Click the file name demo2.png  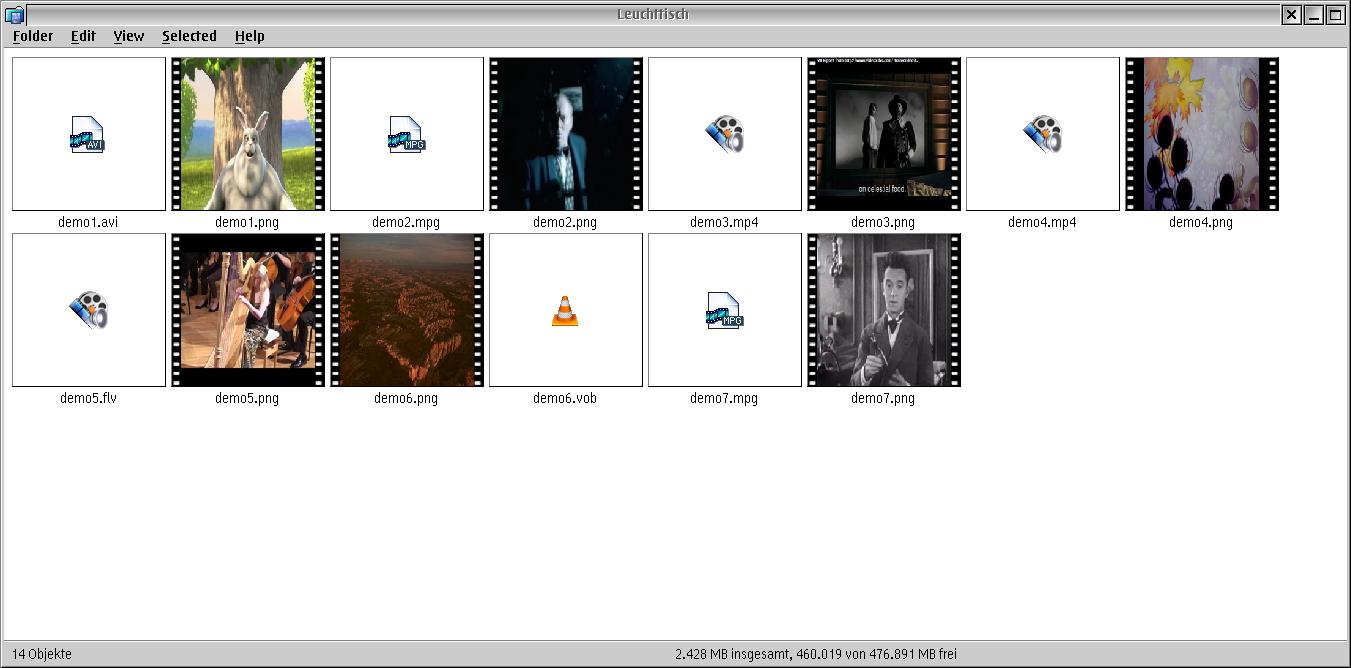[x=565, y=222]
